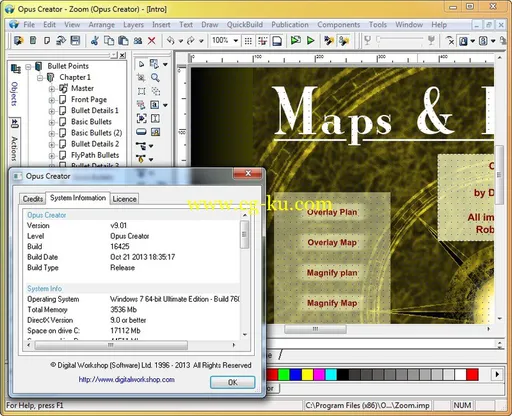Select Basic Bullets (2) page in tree
The image size is (512, 416).
(96, 133)
